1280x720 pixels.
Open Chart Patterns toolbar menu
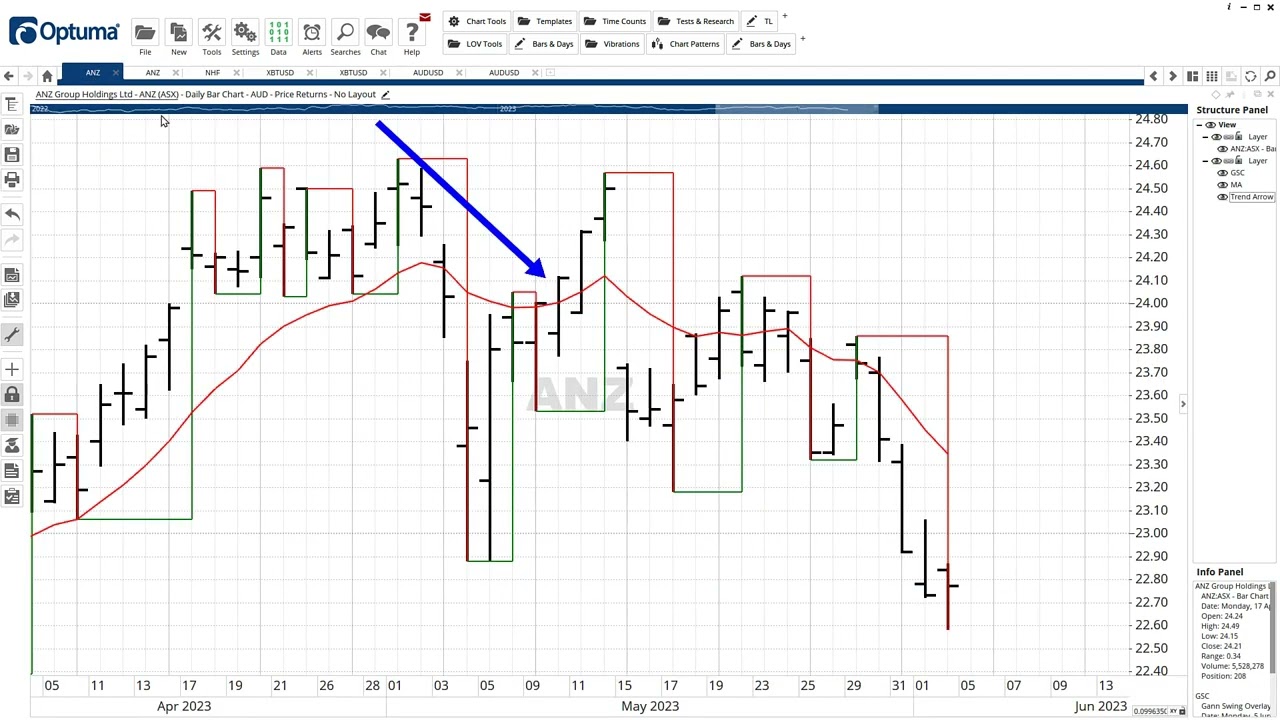(686, 44)
